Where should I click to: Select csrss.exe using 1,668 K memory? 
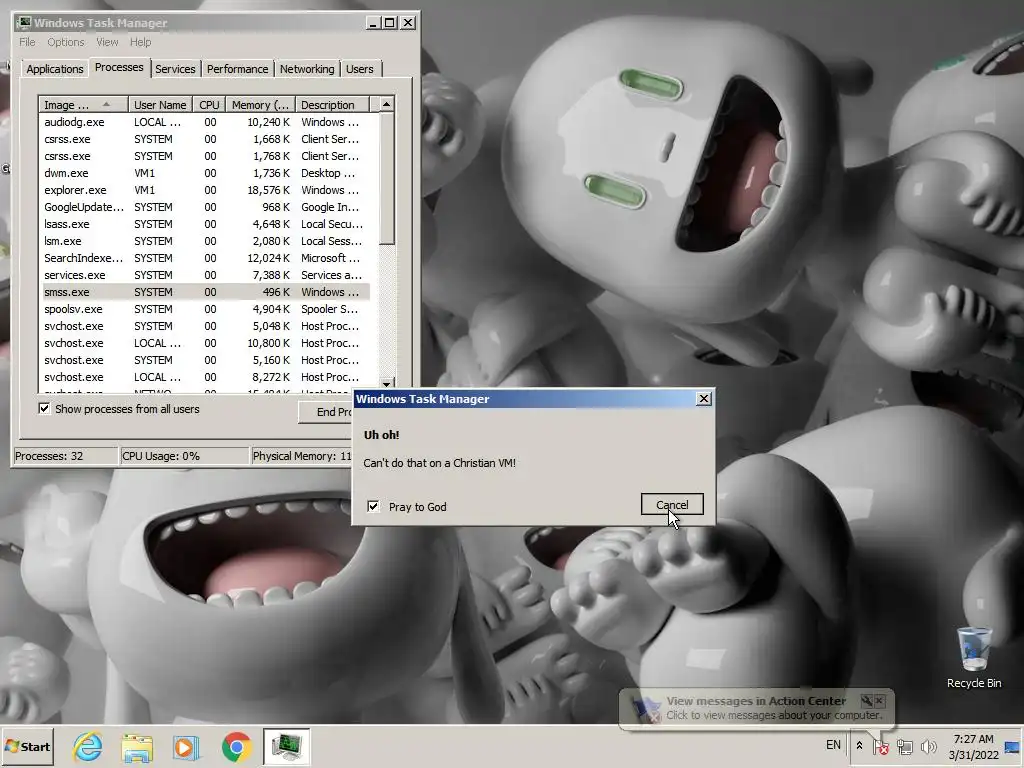[x=206, y=139]
